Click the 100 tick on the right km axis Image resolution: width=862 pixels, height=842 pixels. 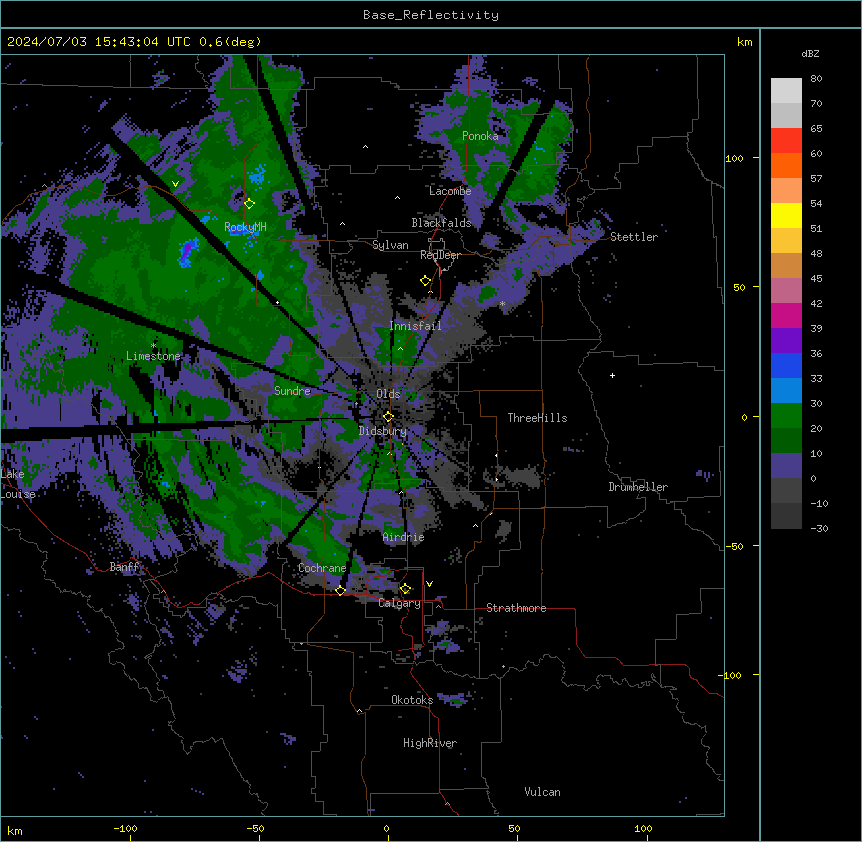coord(734,158)
